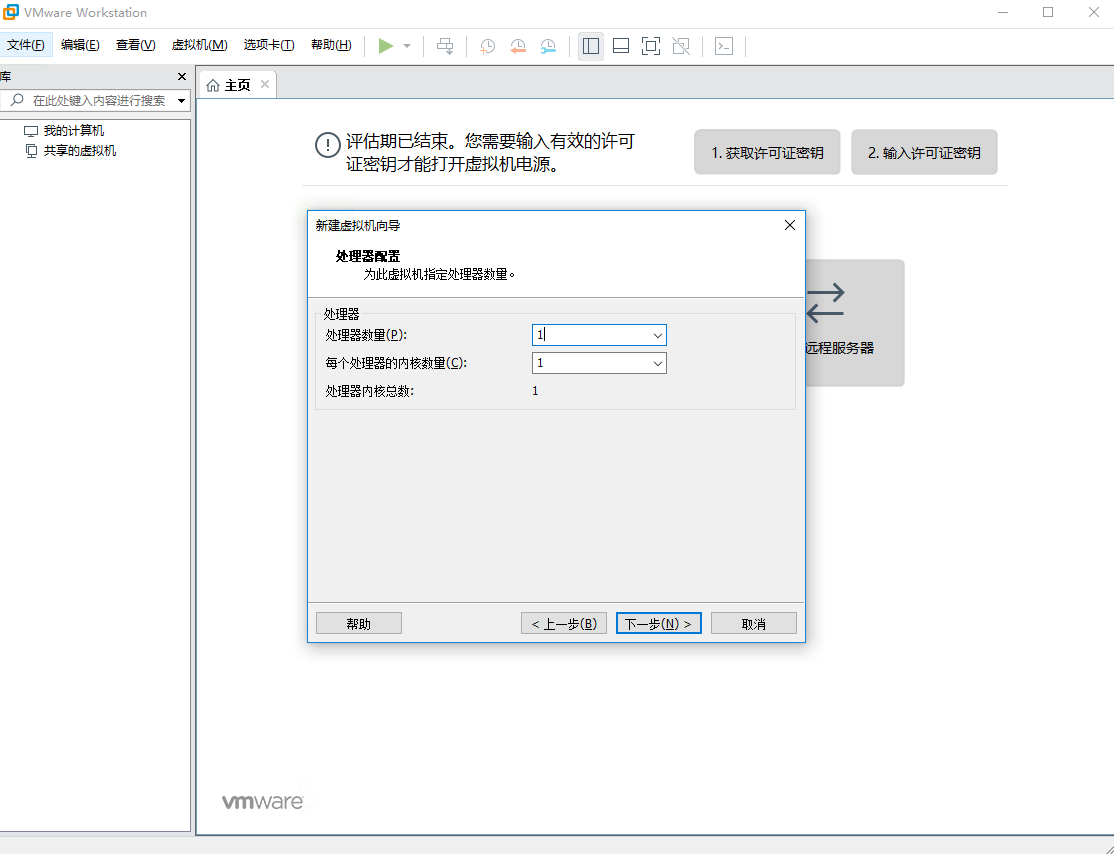Image resolution: width=1114 pixels, height=854 pixels.
Task: Go back with the 上一步(B) button
Action: point(564,624)
